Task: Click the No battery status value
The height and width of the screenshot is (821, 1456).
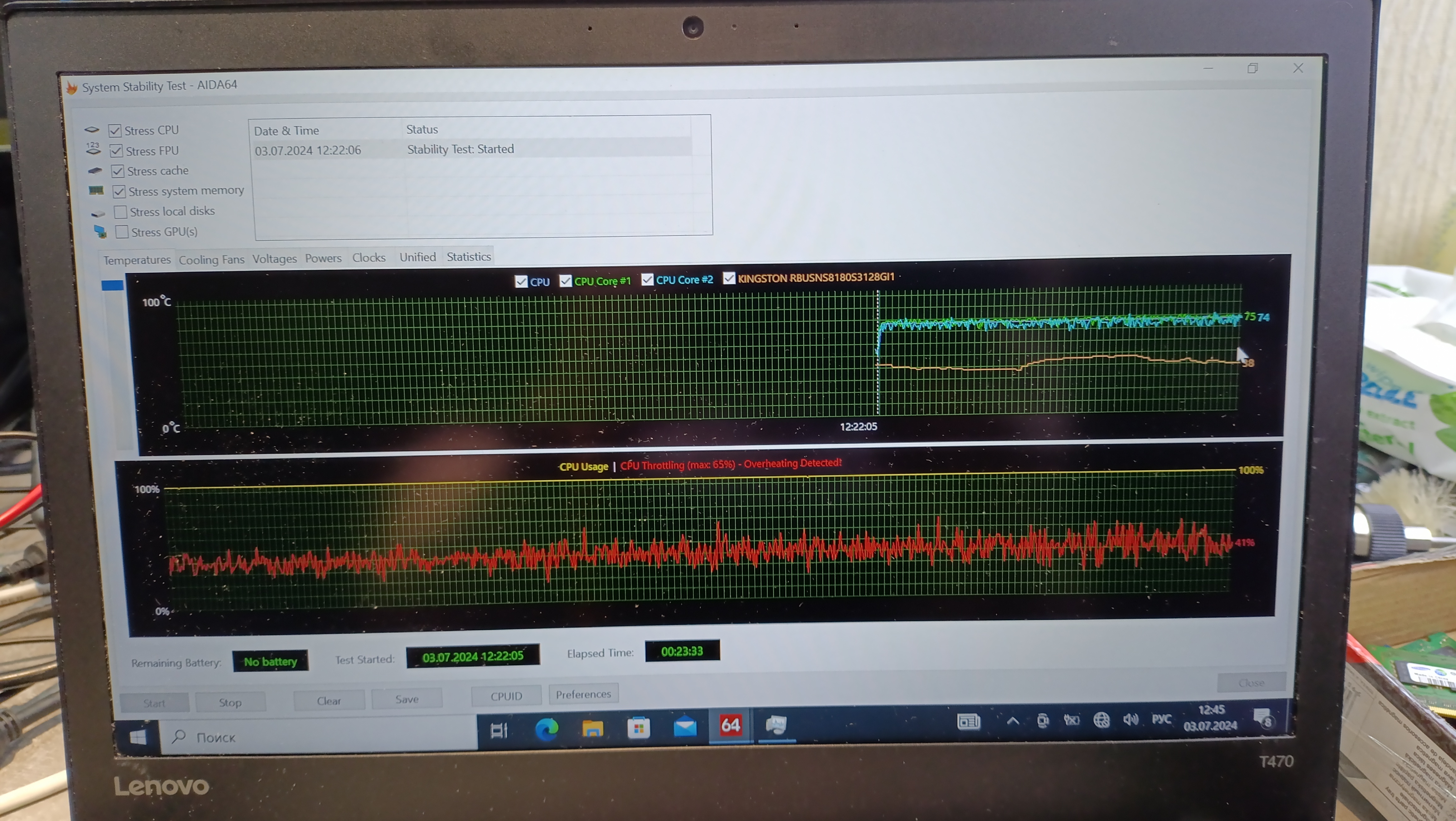Action: [270, 661]
